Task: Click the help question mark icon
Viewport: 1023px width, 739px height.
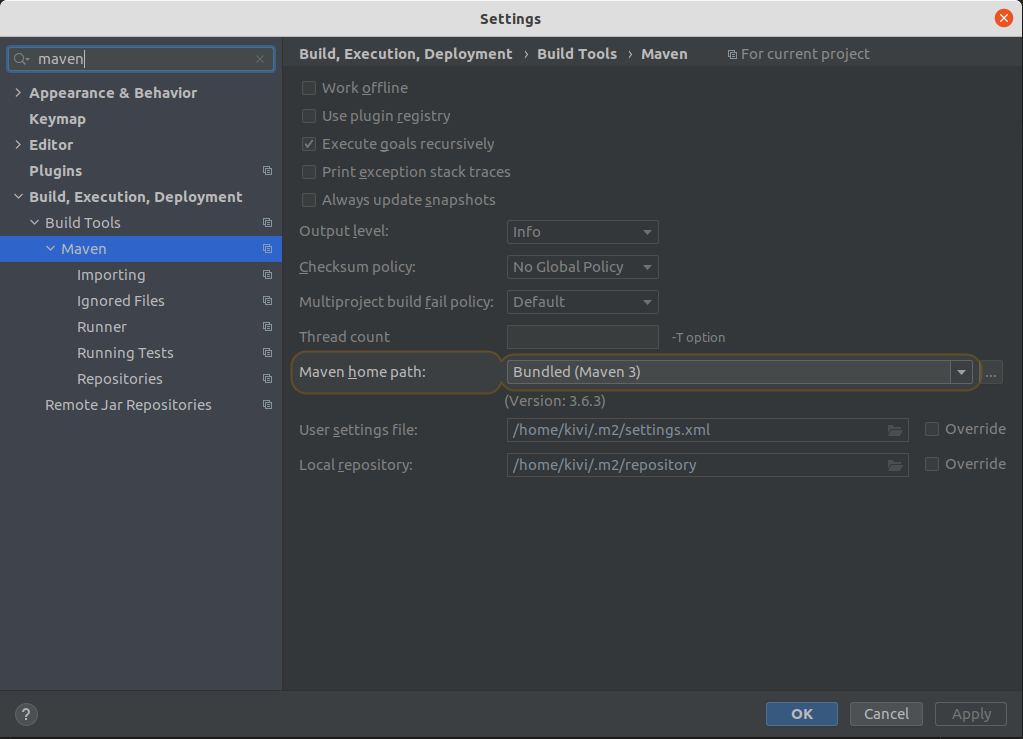Action: [x=27, y=714]
